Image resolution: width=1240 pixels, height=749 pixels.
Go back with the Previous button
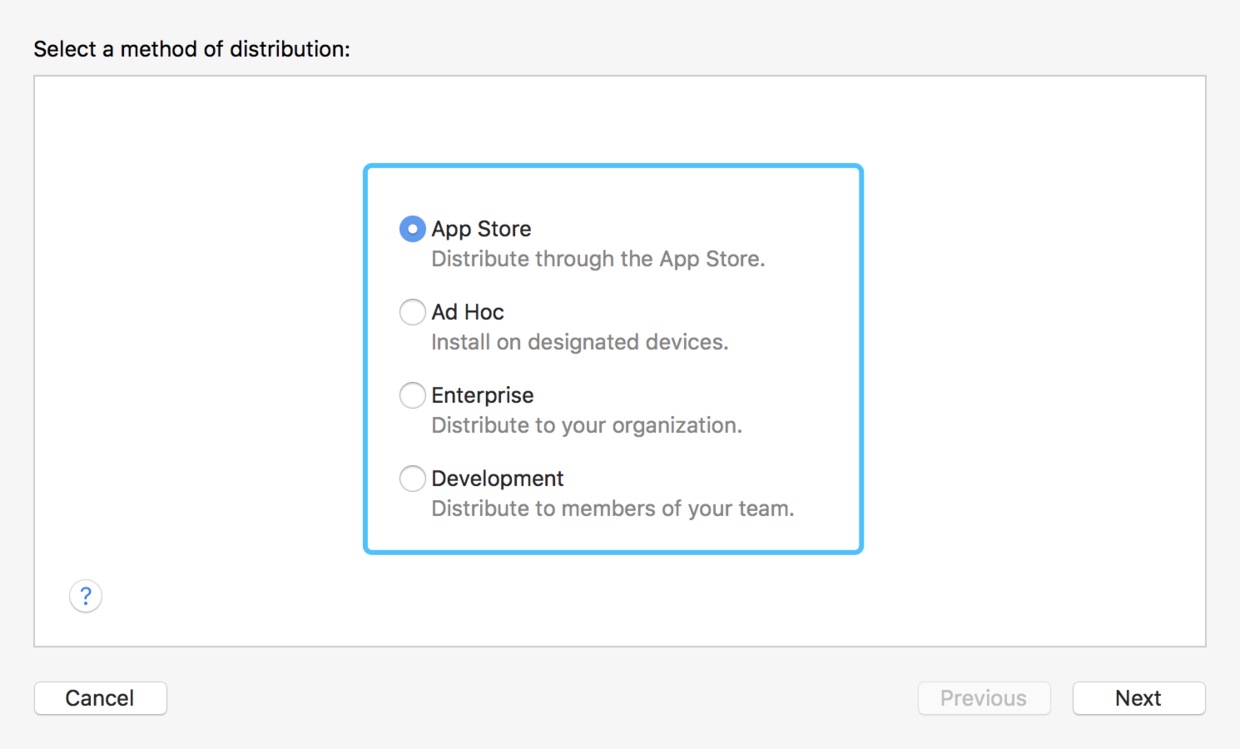983,698
